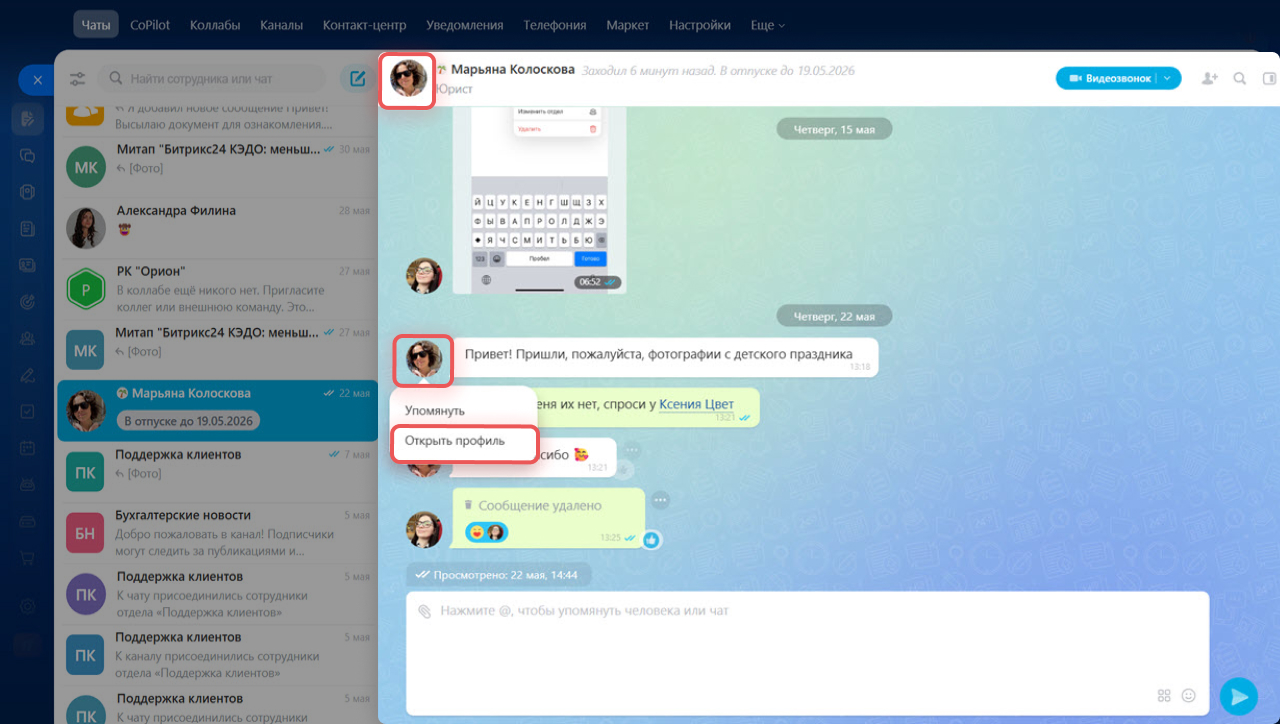The width and height of the screenshot is (1280, 724).
Task: Focus the message input field
Action: click(807, 653)
